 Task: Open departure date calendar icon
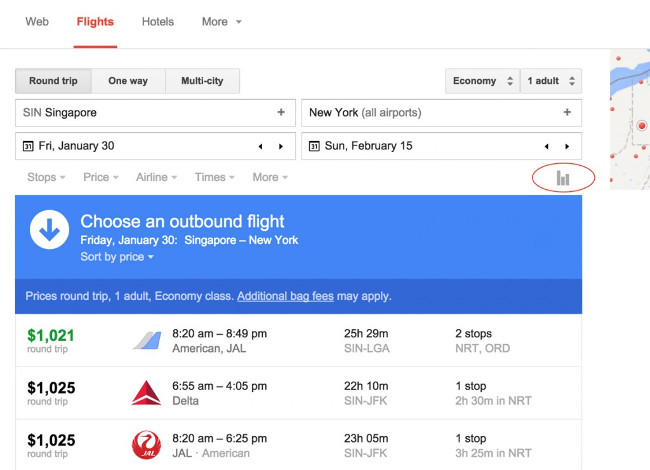click(x=27, y=146)
